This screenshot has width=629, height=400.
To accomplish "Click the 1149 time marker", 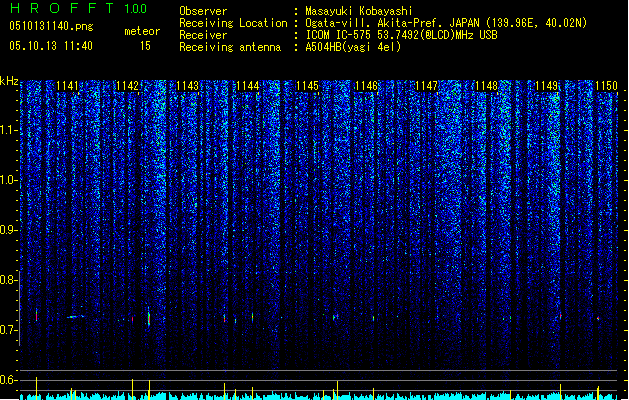I will (x=547, y=86).
